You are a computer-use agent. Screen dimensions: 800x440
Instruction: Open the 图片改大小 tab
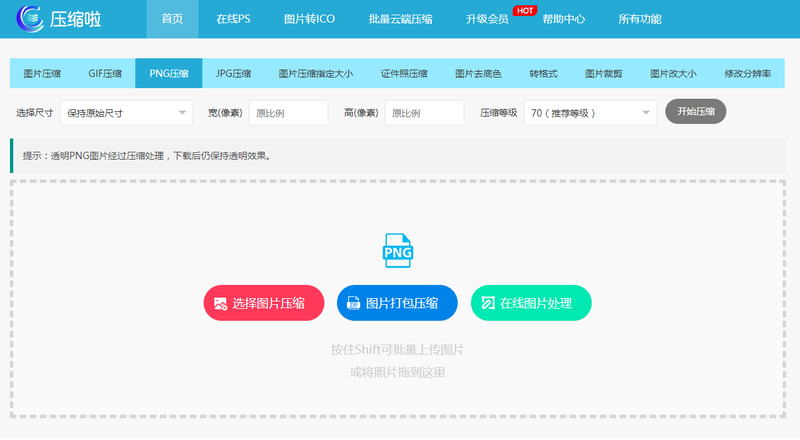click(673, 74)
